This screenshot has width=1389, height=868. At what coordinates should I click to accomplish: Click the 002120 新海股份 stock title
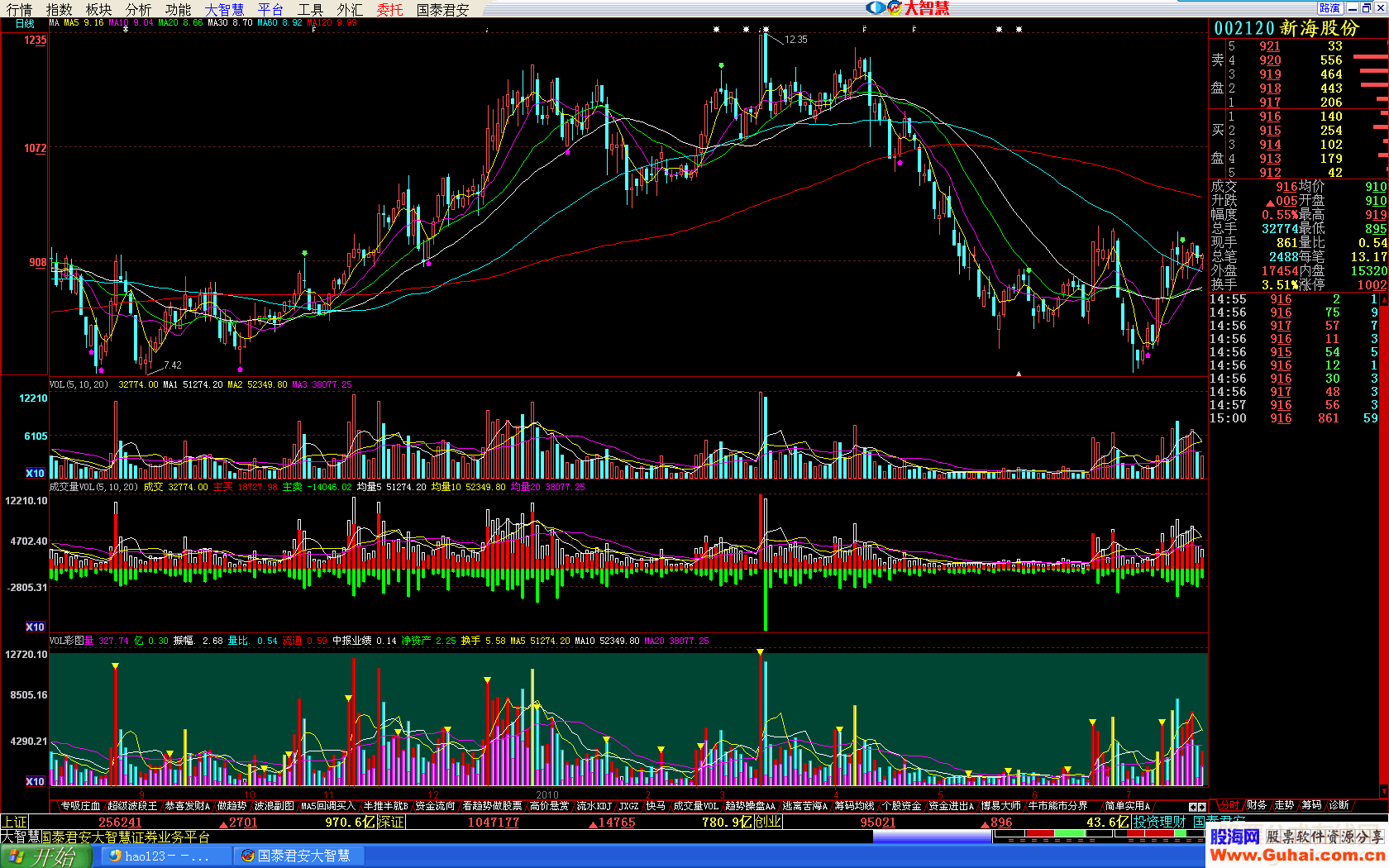(x=1286, y=28)
